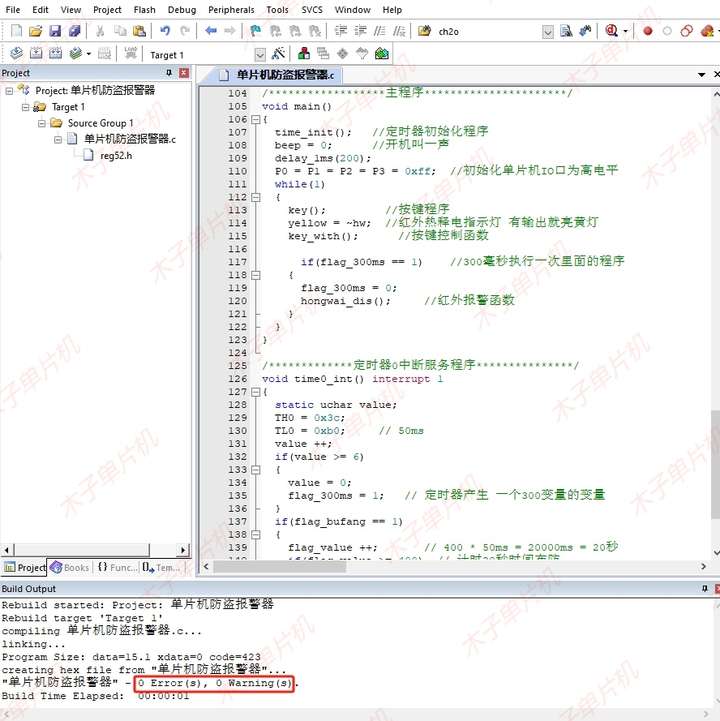Fold the if block at line 118

coord(256,275)
